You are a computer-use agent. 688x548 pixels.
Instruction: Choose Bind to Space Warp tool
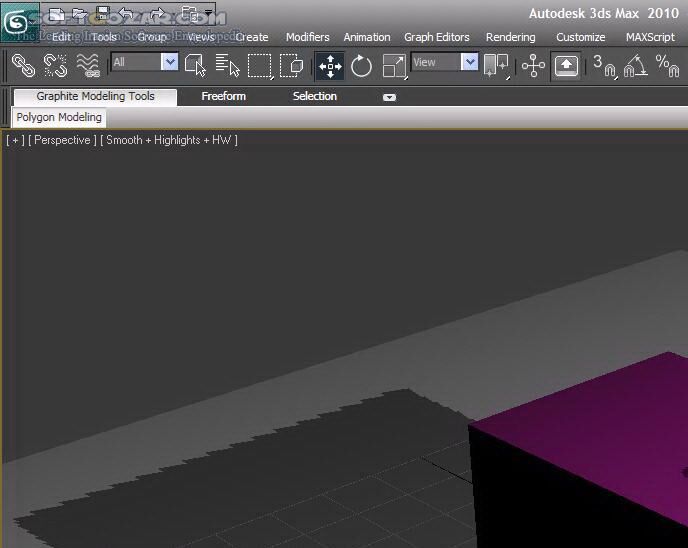pyautogui.click(x=88, y=66)
